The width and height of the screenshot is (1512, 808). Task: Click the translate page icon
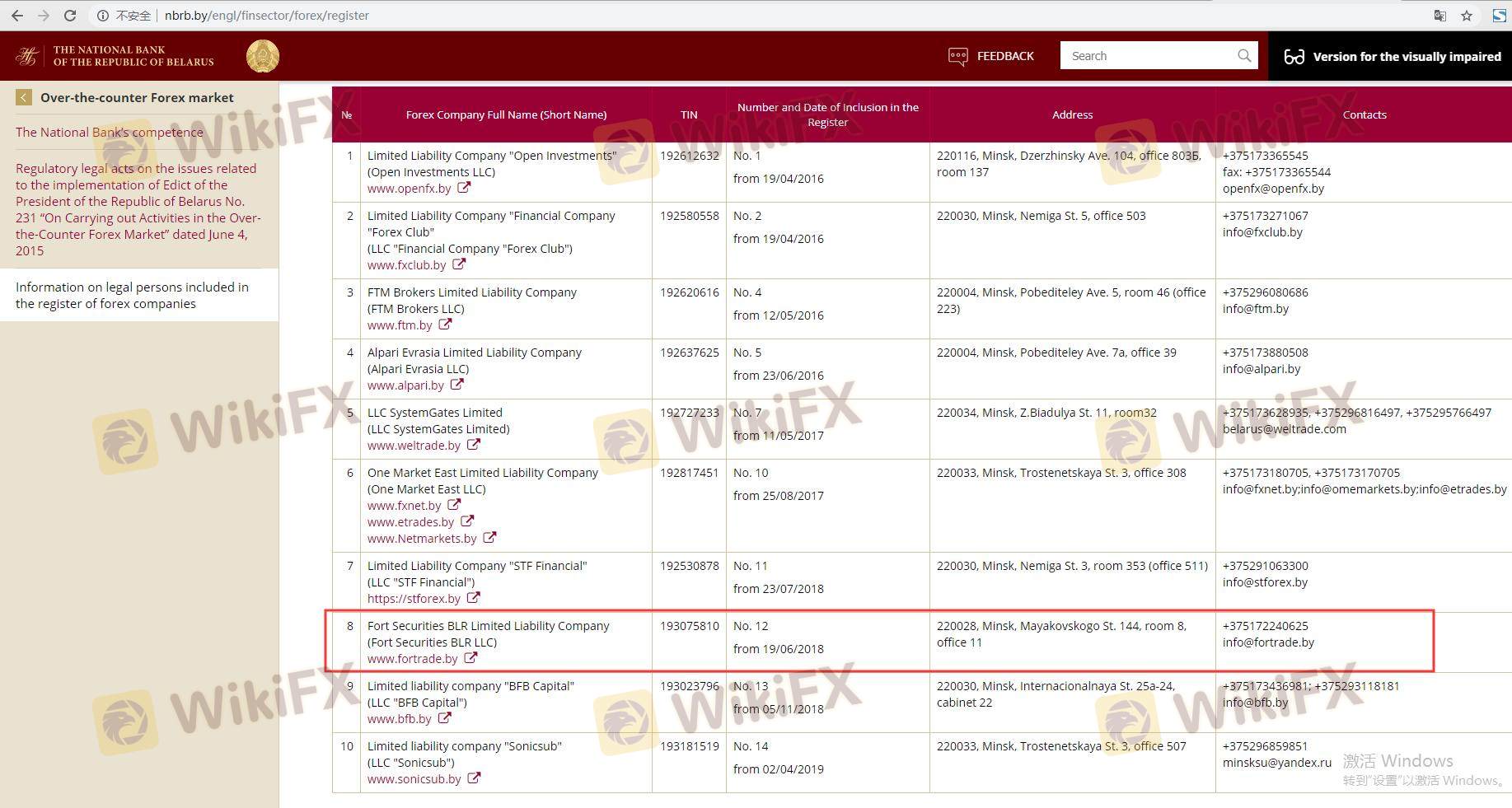[1439, 16]
